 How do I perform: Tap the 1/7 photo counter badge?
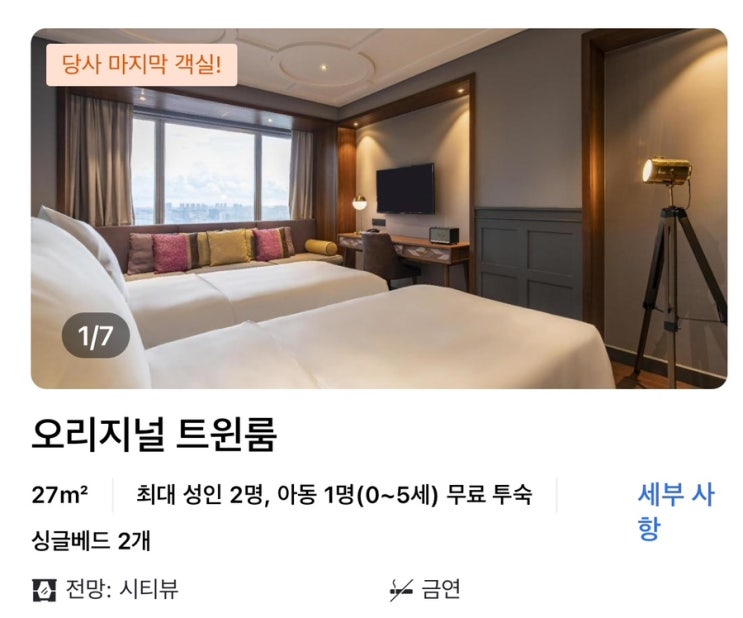(x=96, y=336)
